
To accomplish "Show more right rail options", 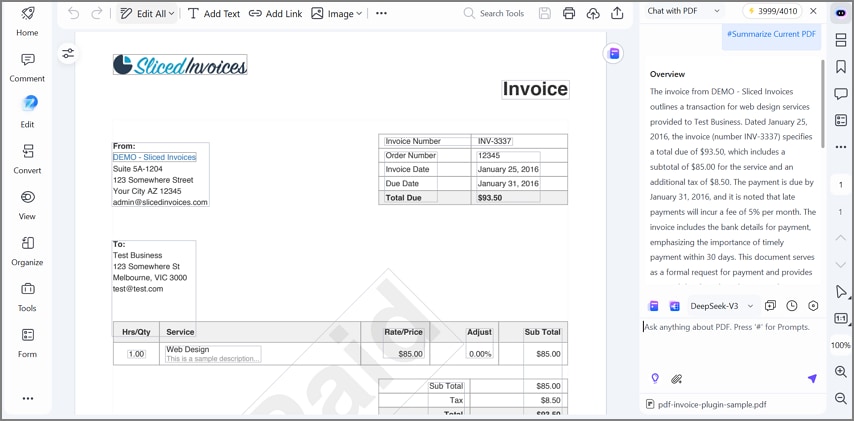I will coord(840,145).
